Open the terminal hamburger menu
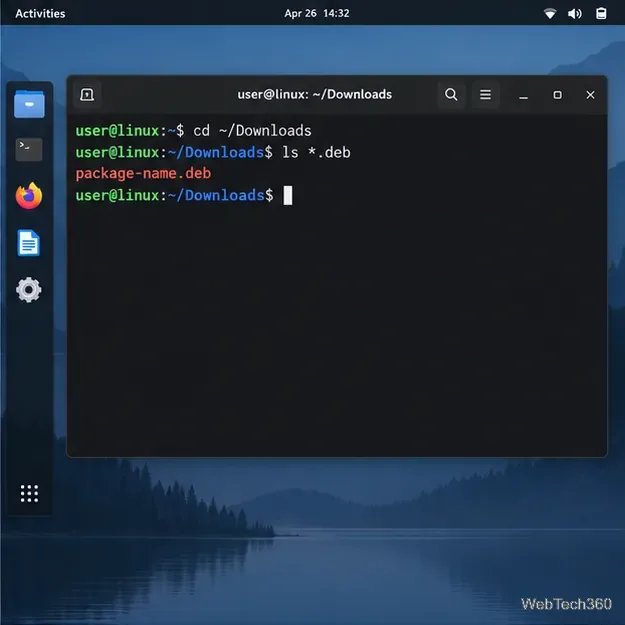This screenshot has height=625, width=625. tap(485, 94)
